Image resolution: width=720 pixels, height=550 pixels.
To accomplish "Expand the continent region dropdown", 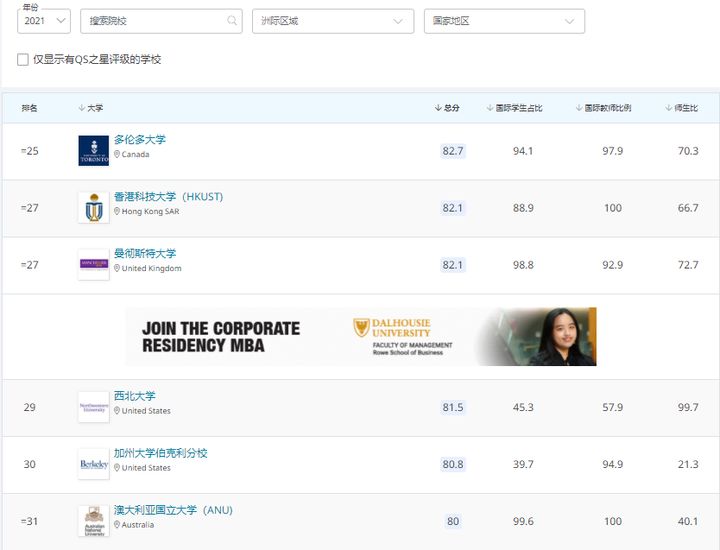I will pos(333,21).
